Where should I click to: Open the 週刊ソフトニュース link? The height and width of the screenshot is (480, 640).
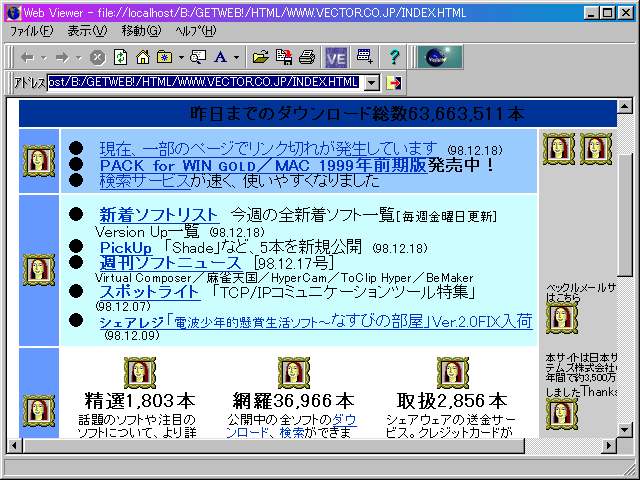[x=171, y=263]
